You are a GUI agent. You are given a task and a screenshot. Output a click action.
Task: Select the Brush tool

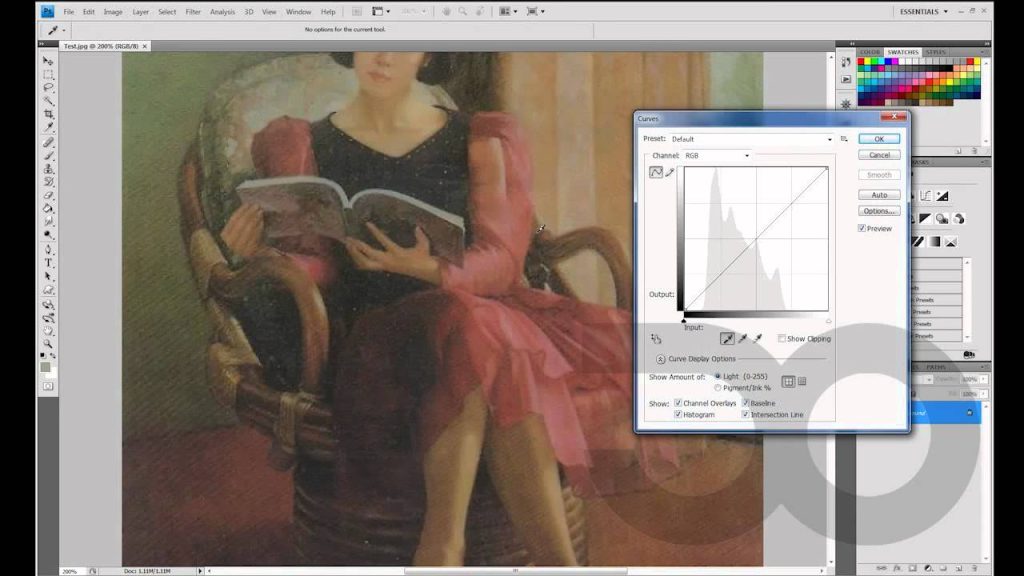click(48, 155)
